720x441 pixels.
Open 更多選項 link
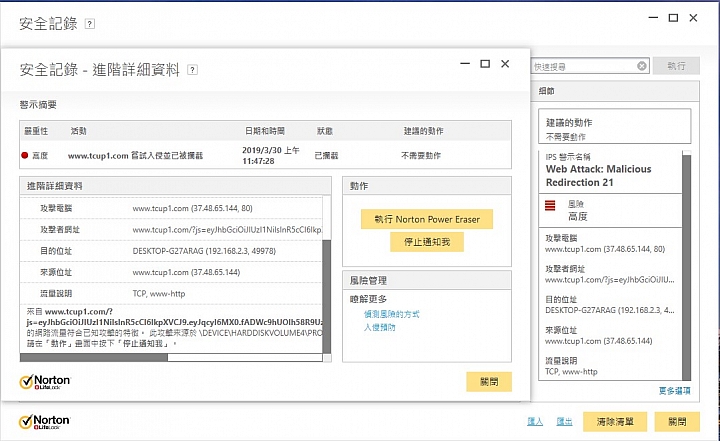pyautogui.click(x=675, y=391)
